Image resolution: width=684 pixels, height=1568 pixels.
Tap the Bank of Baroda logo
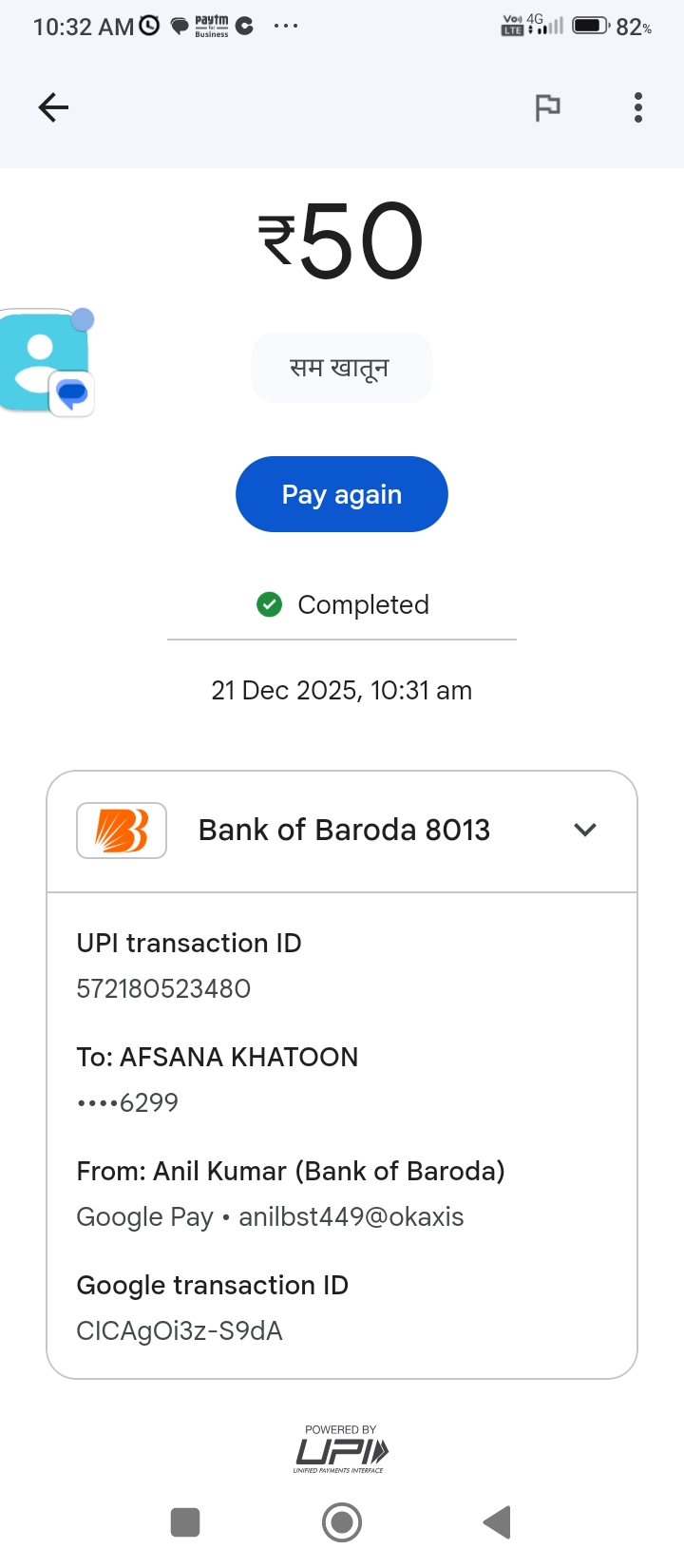click(122, 831)
